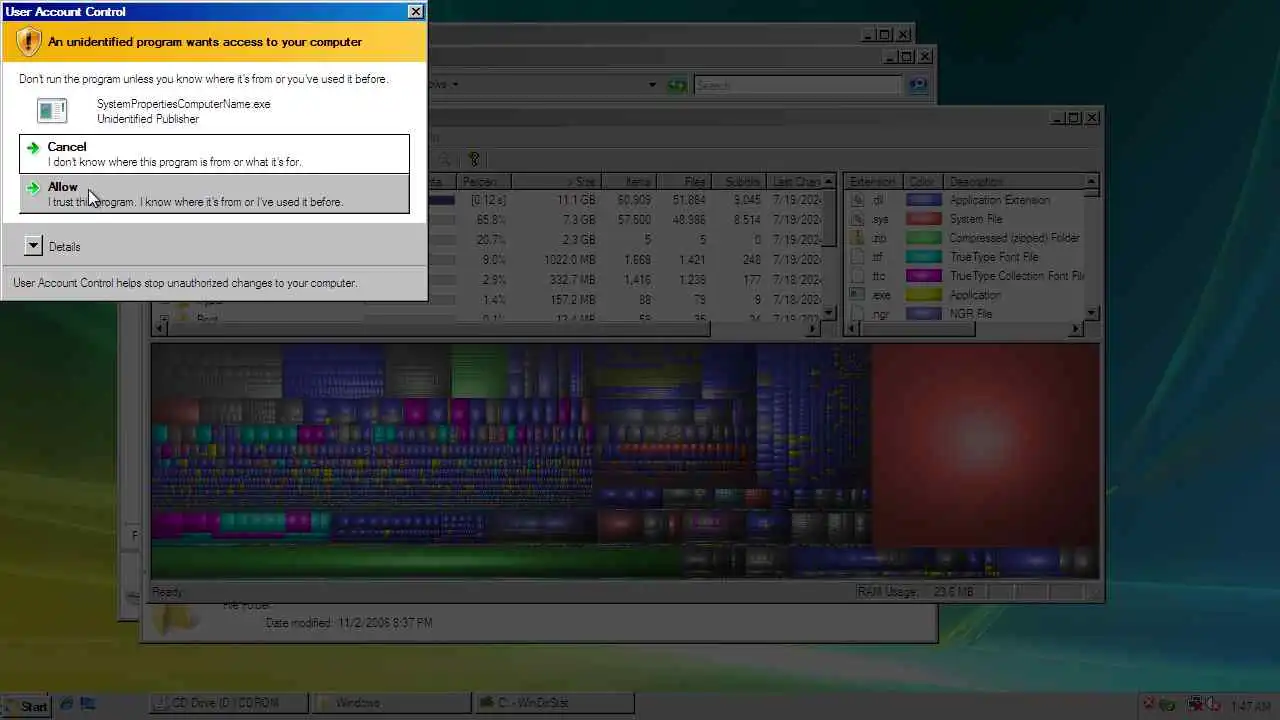Image resolution: width=1280 pixels, height=720 pixels.
Task: Close the User Account Control dialog
Action: tap(415, 12)
